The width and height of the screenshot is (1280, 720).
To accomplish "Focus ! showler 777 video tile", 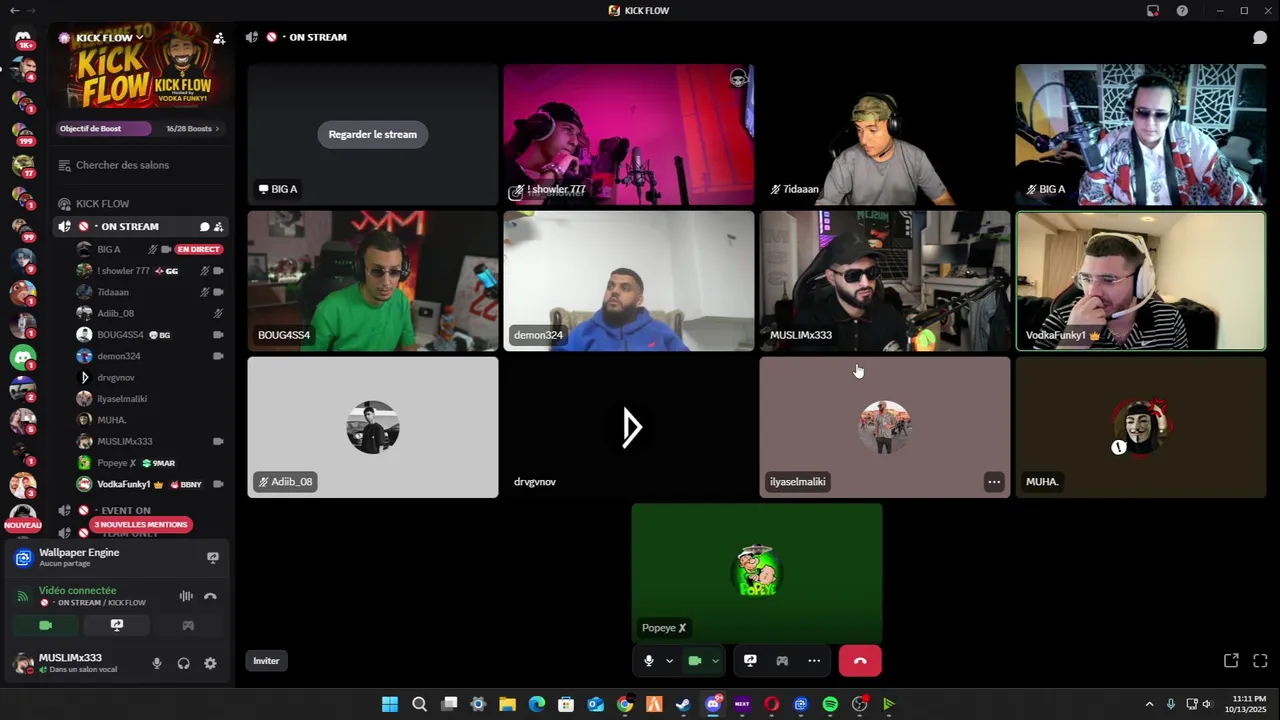I will [x=629, y=135].
